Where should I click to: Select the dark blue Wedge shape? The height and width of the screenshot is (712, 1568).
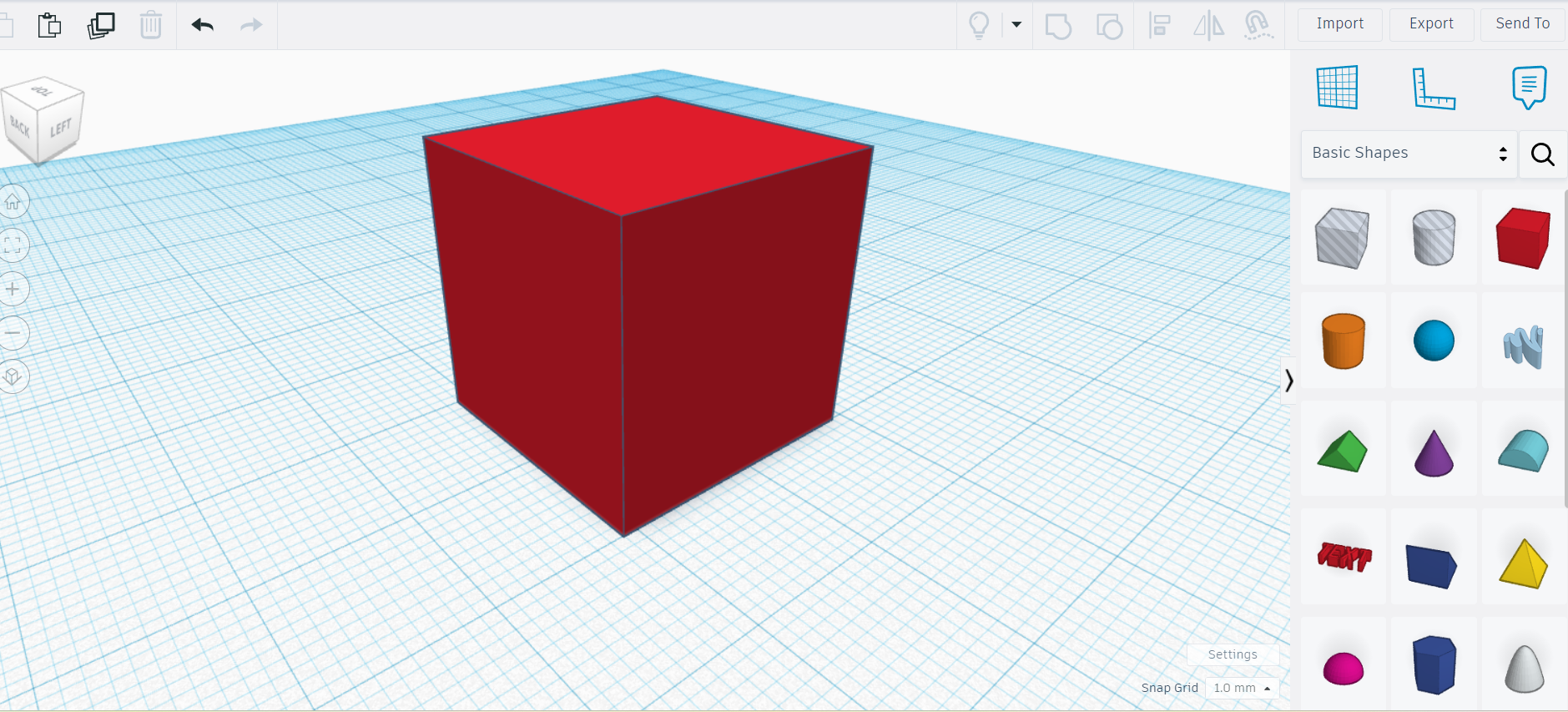pos(1432,565)
